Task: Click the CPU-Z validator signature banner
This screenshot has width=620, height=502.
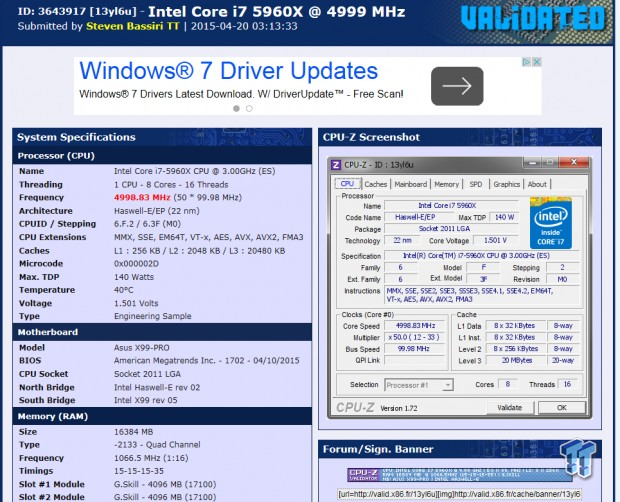Action: tap(460, 474)
